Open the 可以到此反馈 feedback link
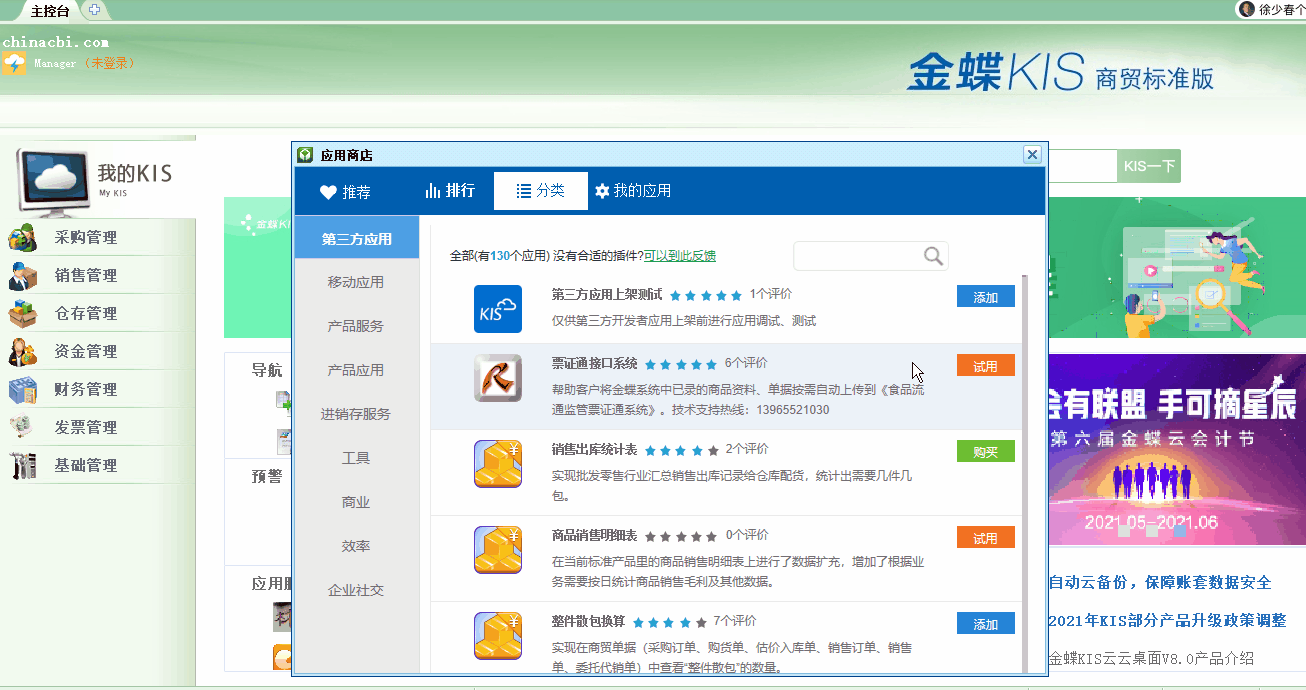 pos(680,256)
